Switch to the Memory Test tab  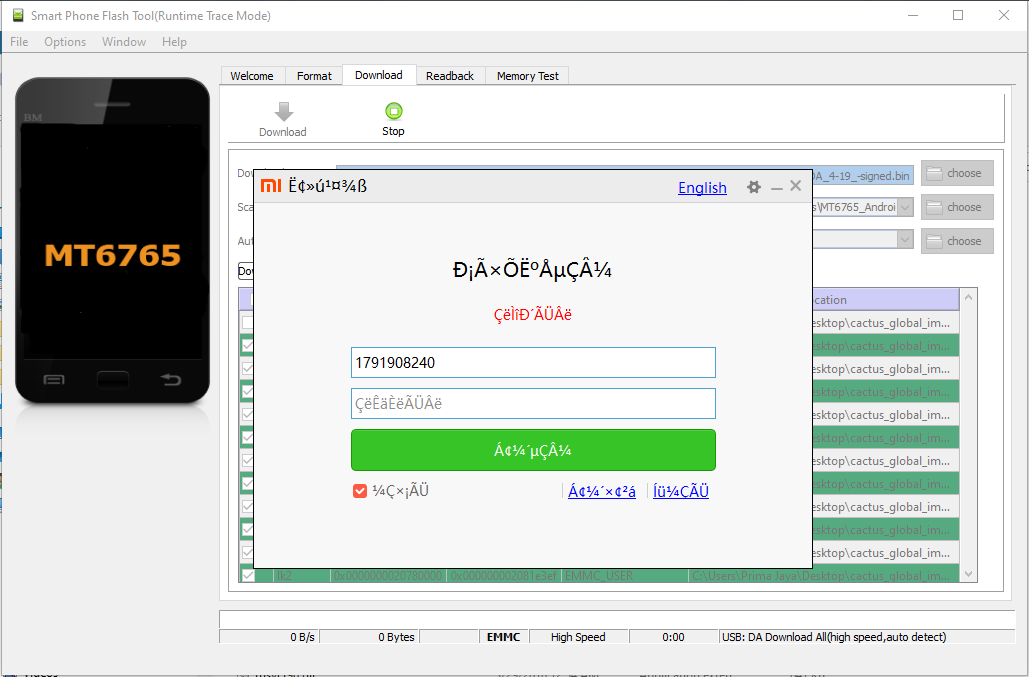coord(528,76)
